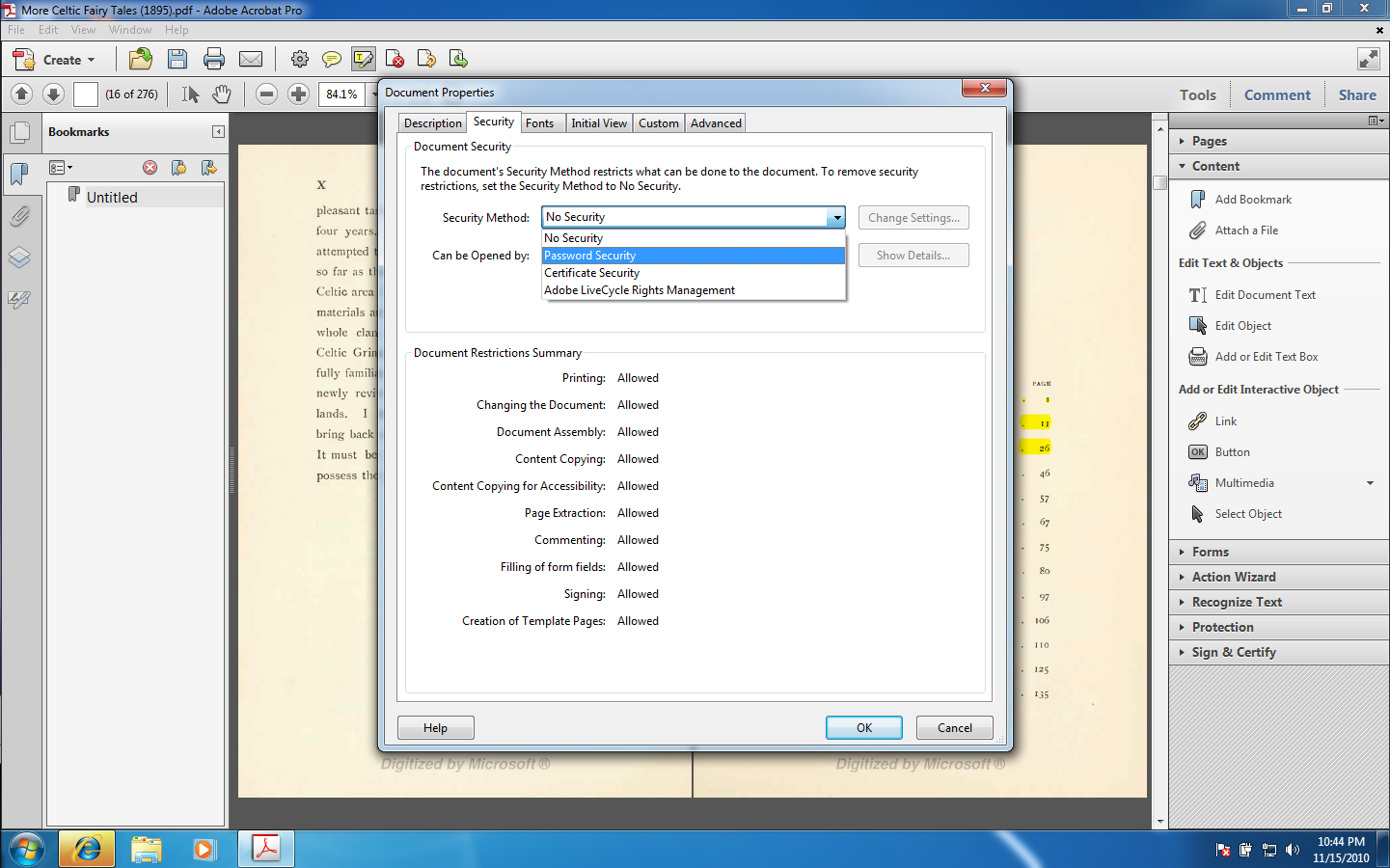The image size is (1390, 868).
Task: Select the Hand pan tool
Action: click(x=222, y=94)
